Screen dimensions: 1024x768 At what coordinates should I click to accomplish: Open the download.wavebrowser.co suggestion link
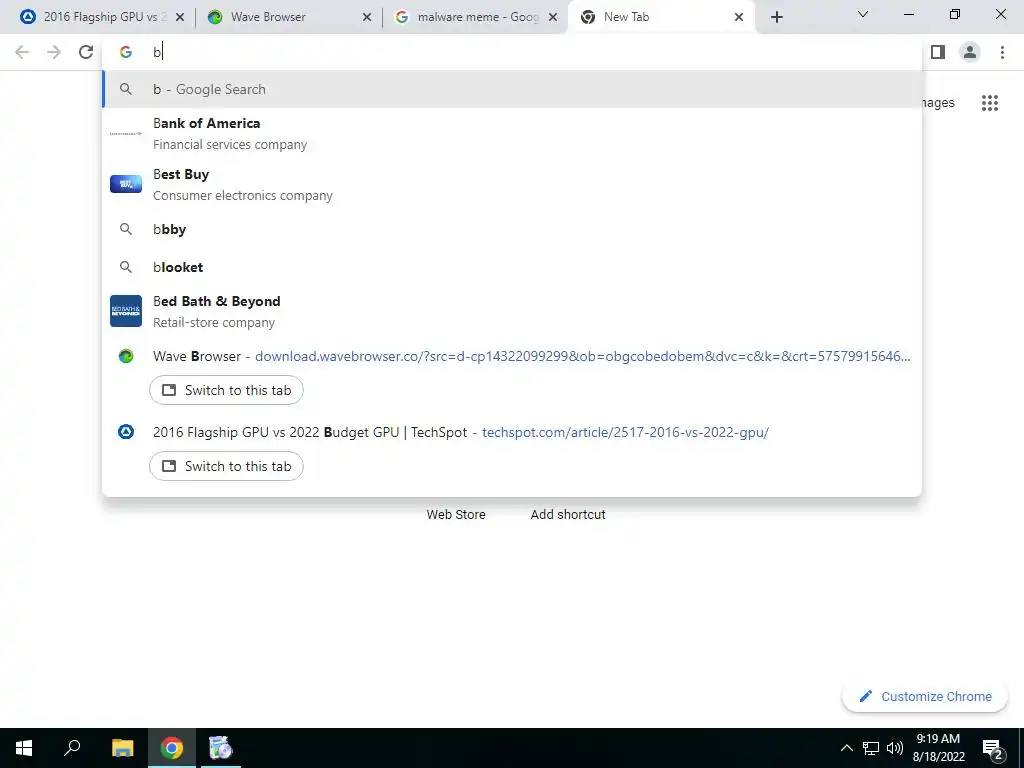583,357
